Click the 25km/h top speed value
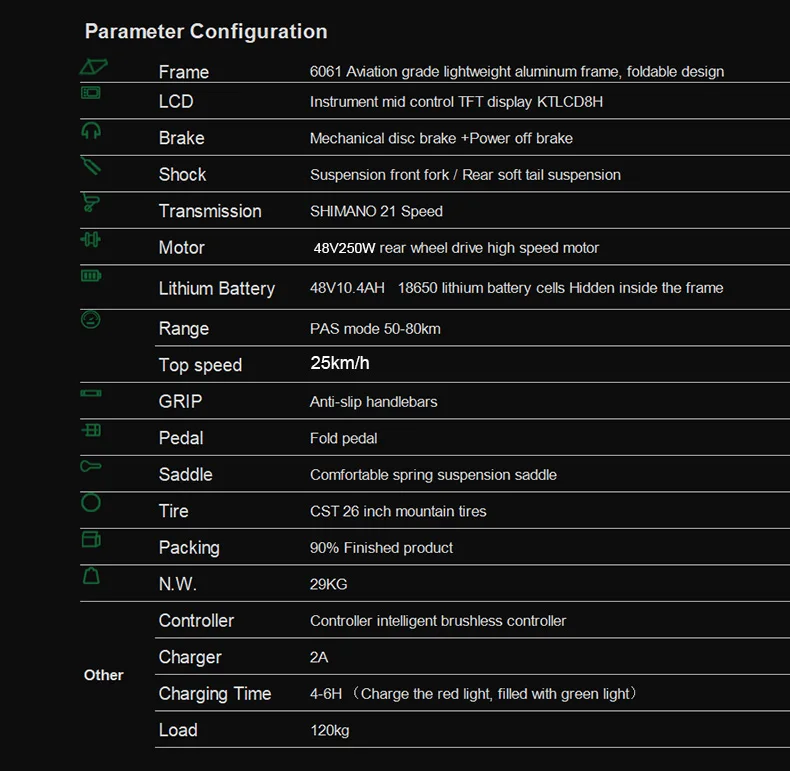Screen dimensions: 790x771 (340, 363)
